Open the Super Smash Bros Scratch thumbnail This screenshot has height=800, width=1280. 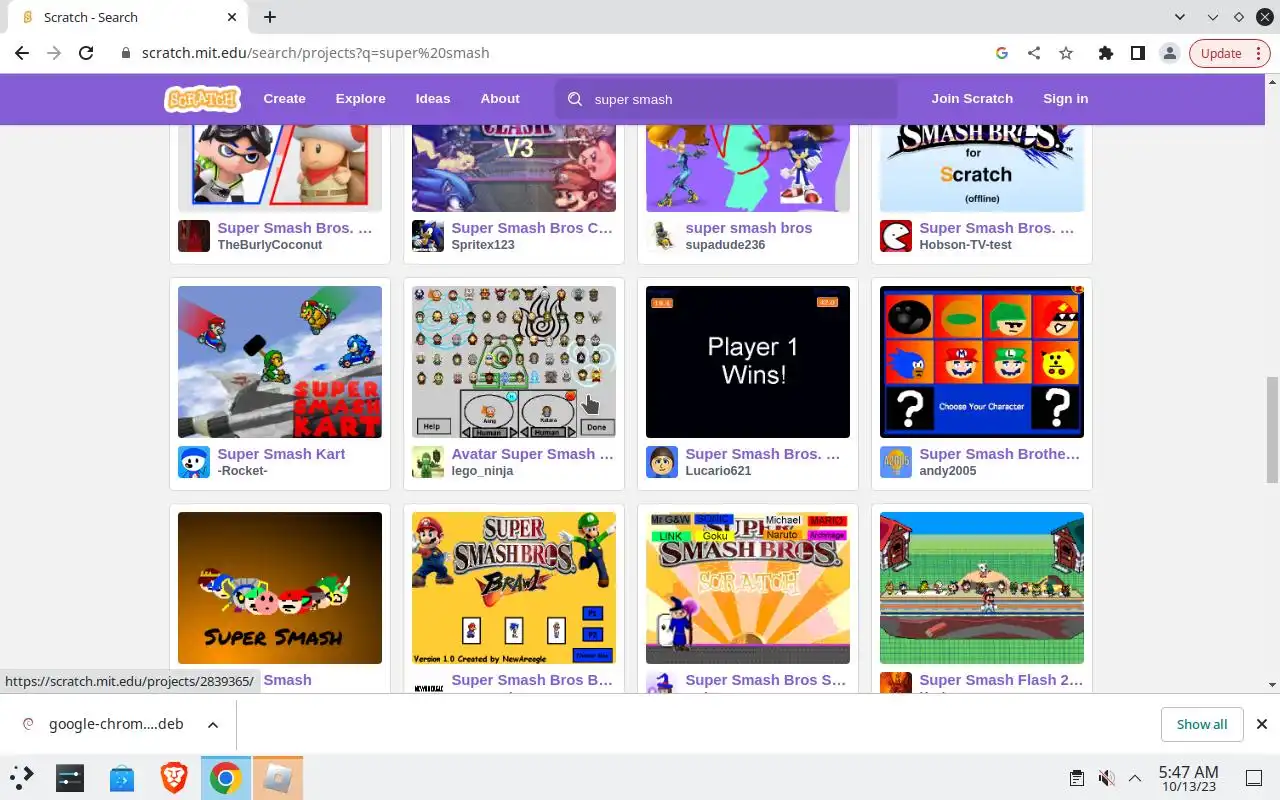pyautogui.click(x=748, y=588)
